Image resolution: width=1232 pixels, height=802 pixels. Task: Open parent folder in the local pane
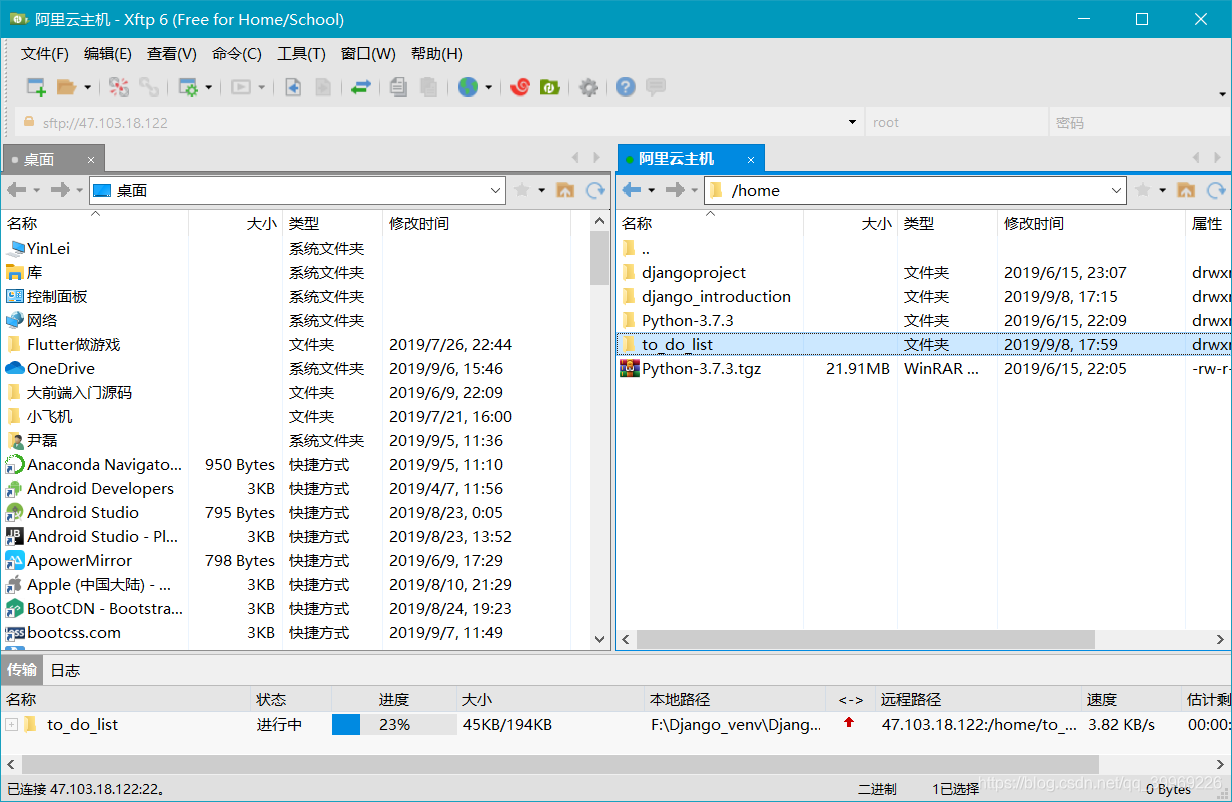coord(565,190)
